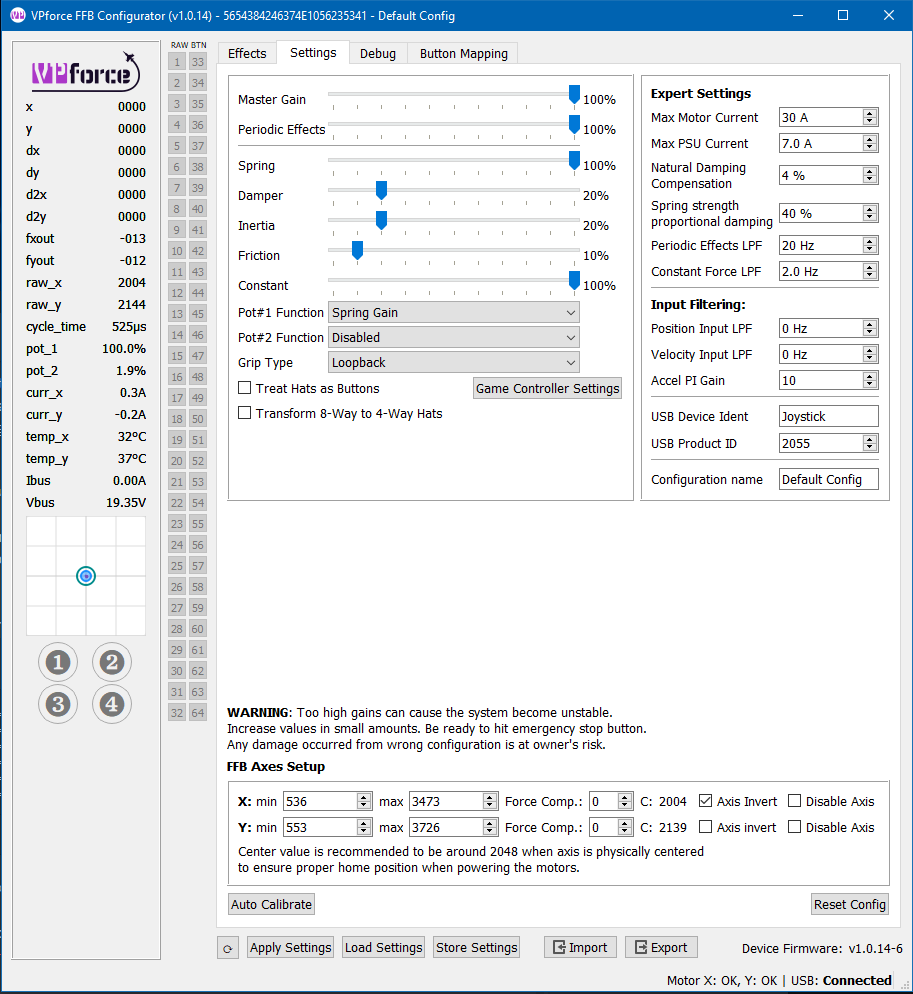This screenshot has height=994, width=913.
Task: Import a configuration file
Action: pos(580,947)
